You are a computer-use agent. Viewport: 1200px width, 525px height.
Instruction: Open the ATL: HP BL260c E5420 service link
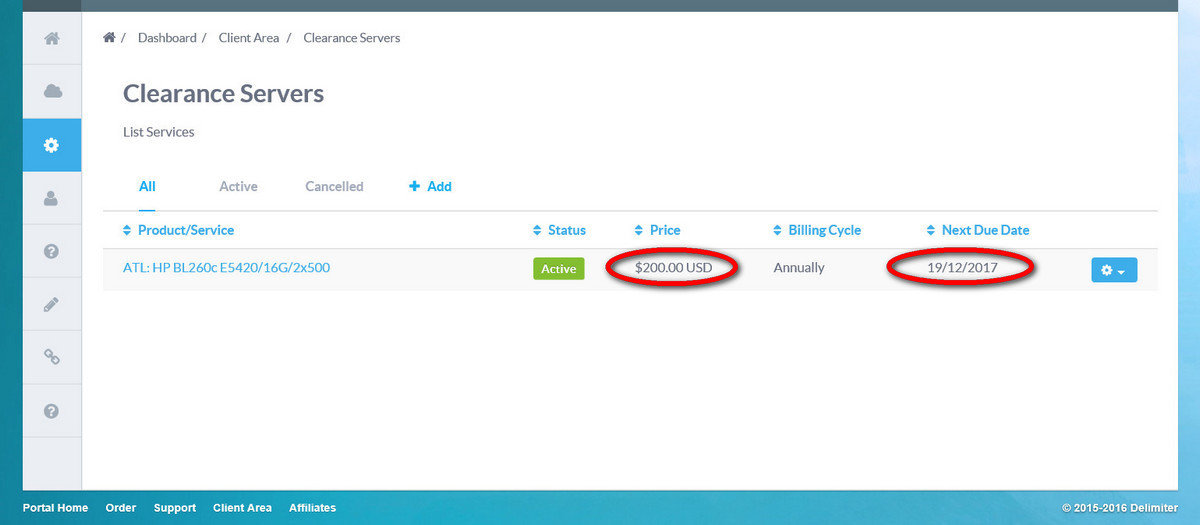(x=226, y=268)
